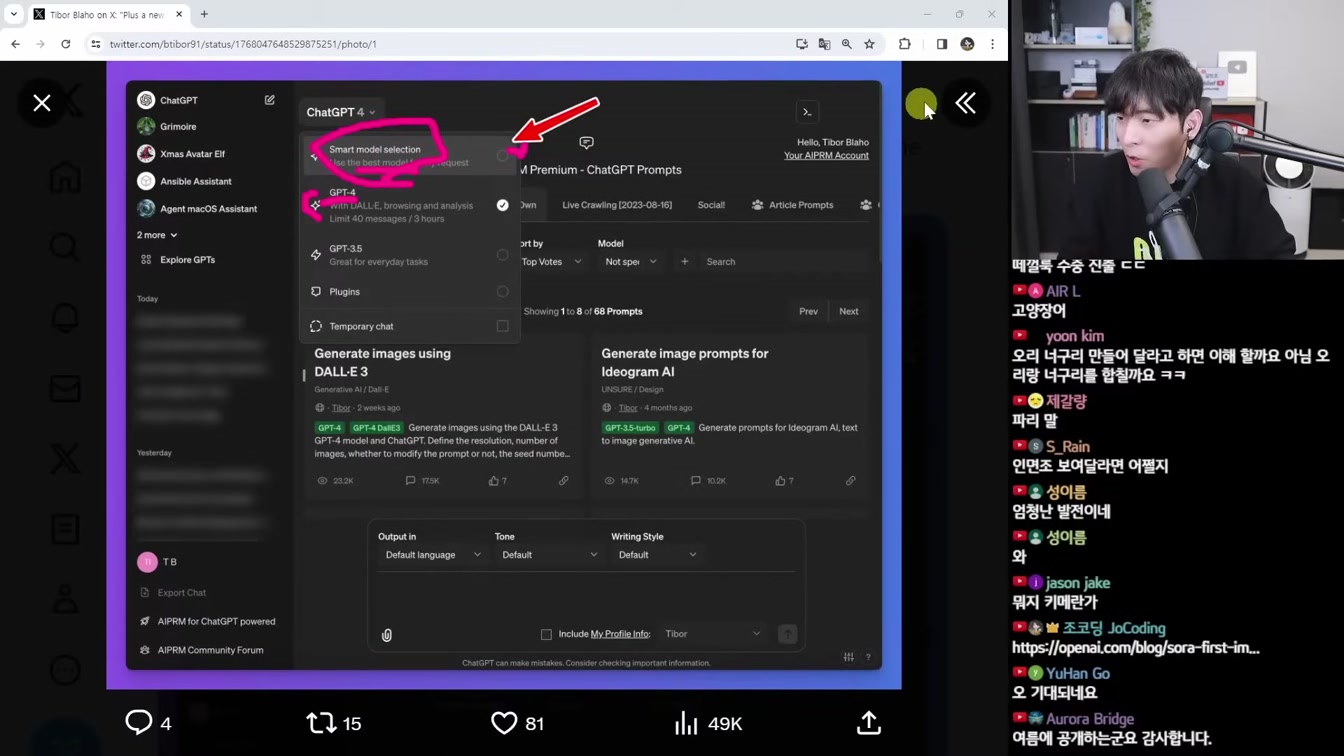Like the post with heart icon
This screenshot has height=756, width=1344.
pos(504,723)
